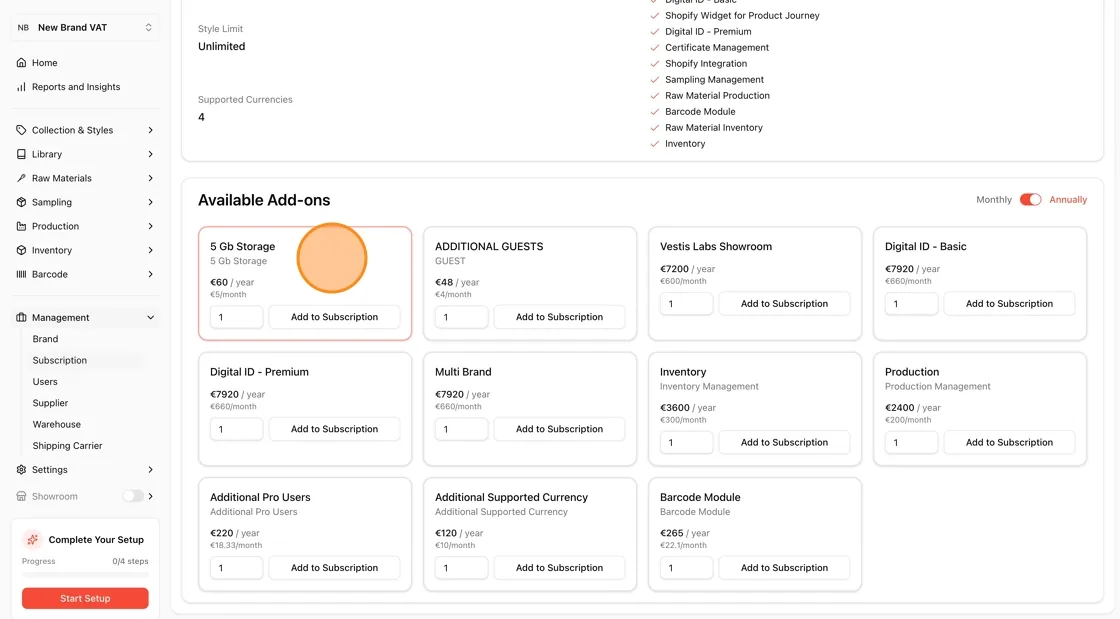
Task: Click the NB brand avatar
Action: [24, 28]
